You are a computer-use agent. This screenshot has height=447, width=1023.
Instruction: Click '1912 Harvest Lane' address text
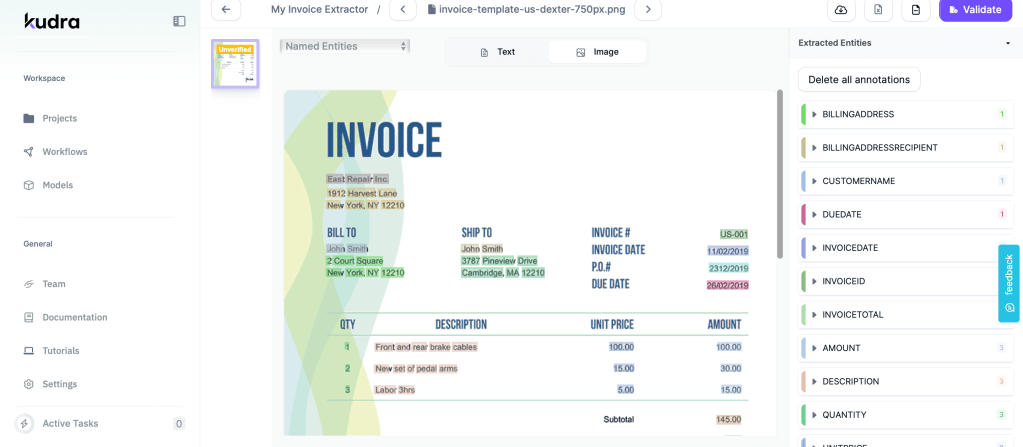(362, 193)
